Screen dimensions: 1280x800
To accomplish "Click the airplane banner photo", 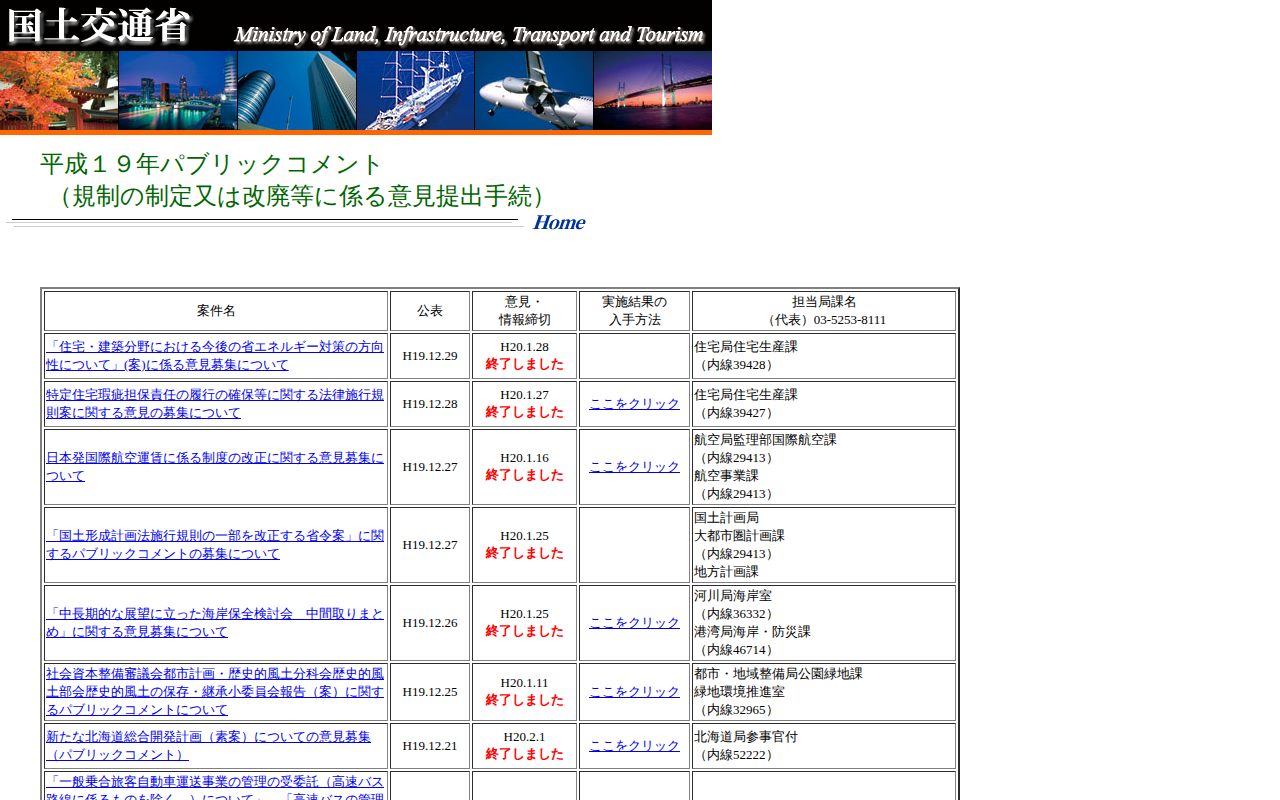I will click(x=533, y=93).
